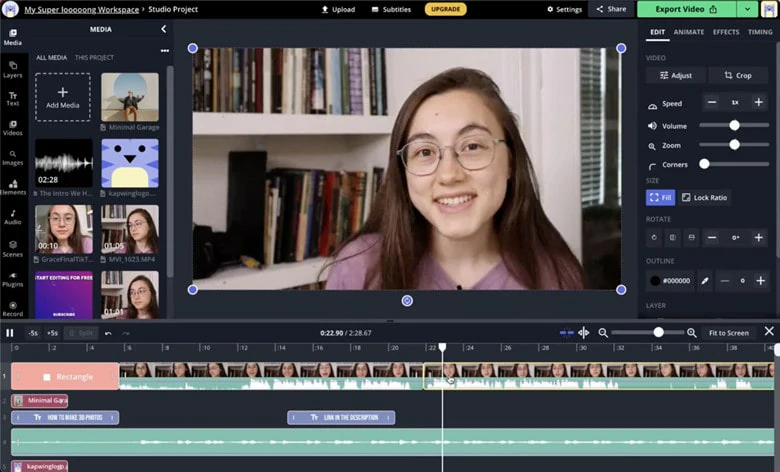Open the Videos sidebar panel

(x=12, y=128)
